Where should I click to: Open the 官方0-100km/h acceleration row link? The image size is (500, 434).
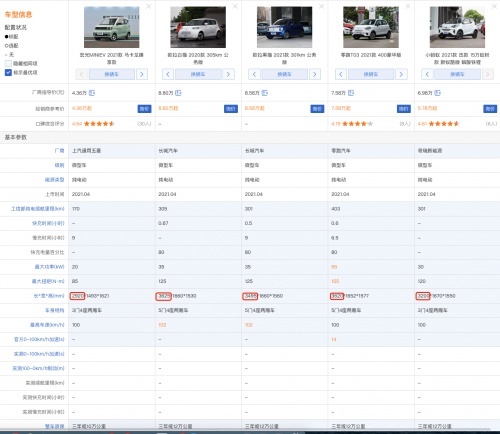39,339
